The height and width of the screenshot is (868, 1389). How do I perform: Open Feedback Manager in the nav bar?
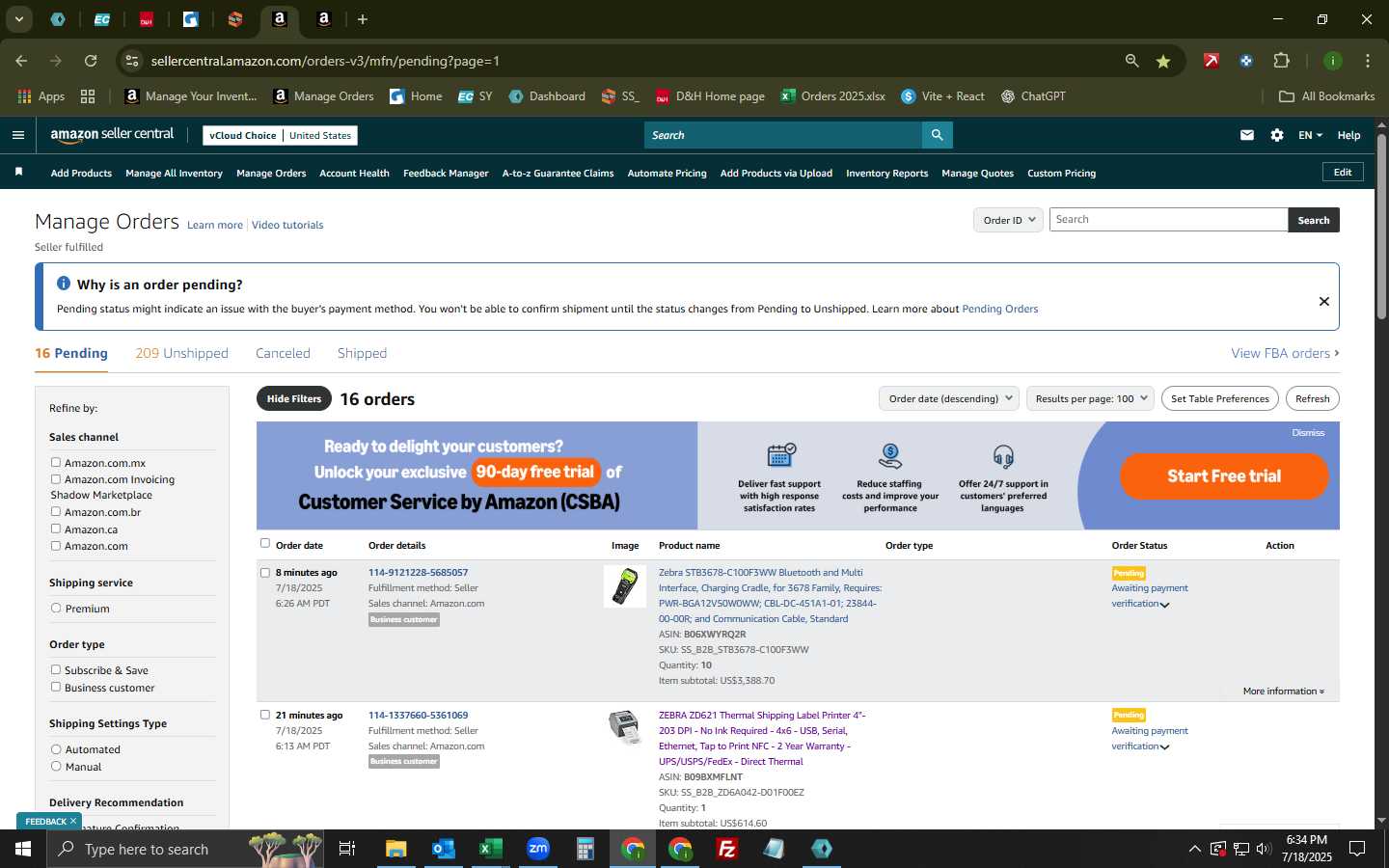point(446,174)
